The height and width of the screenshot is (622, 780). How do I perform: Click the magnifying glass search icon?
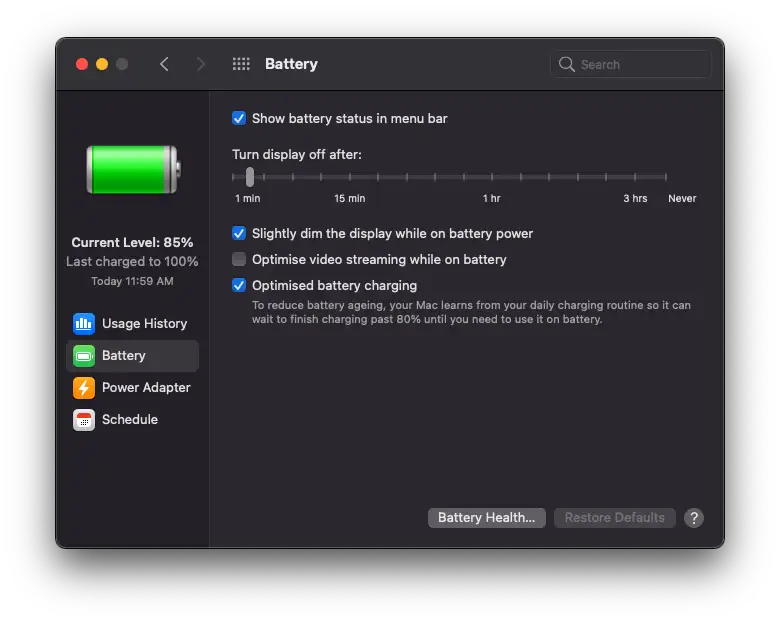pyautogui.click(x=566, y=64)
